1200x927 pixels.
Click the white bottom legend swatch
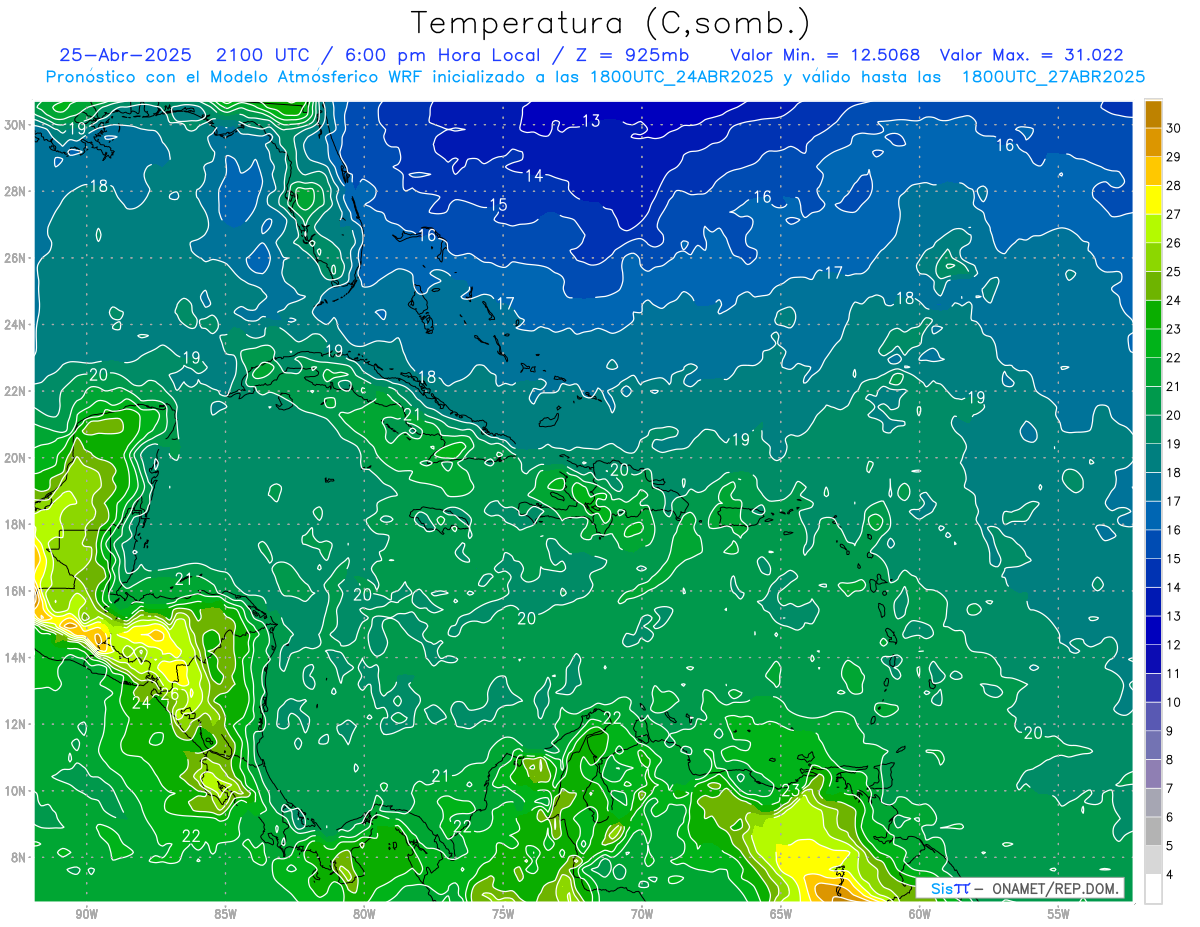[x=1153, y=889]
